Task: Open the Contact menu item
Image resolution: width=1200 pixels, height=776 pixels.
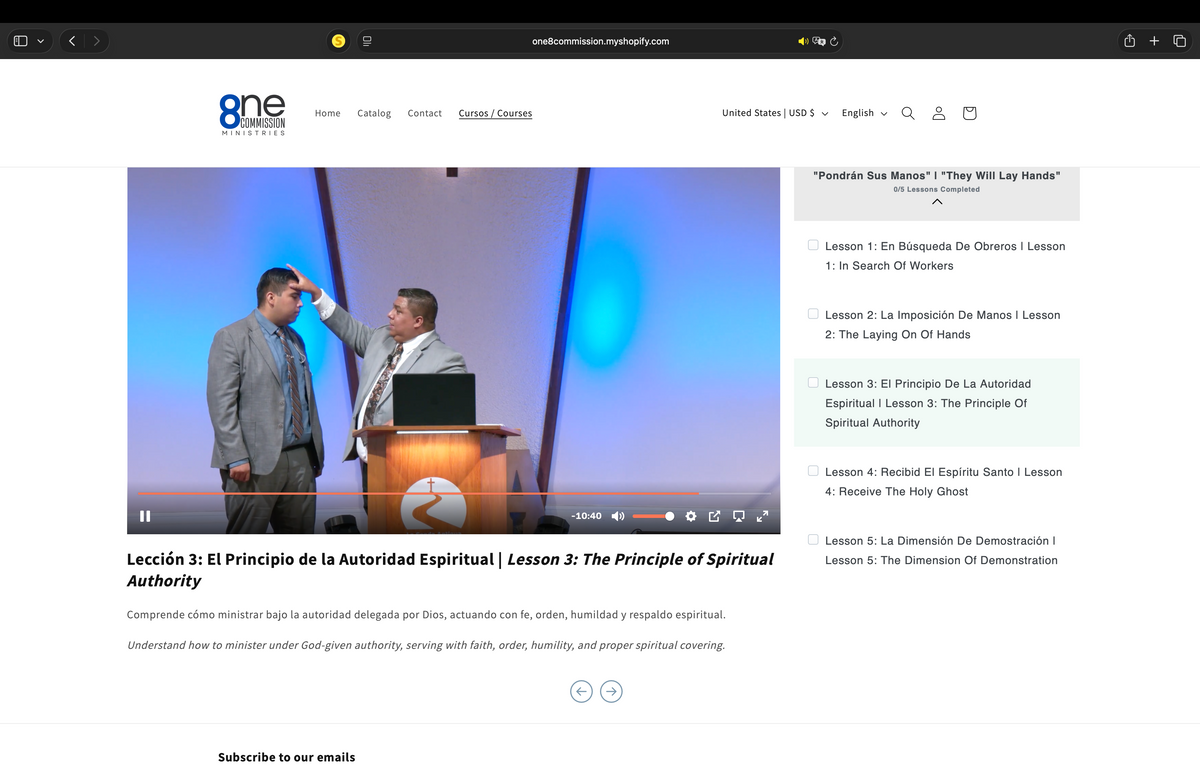Action: point(425,113)
